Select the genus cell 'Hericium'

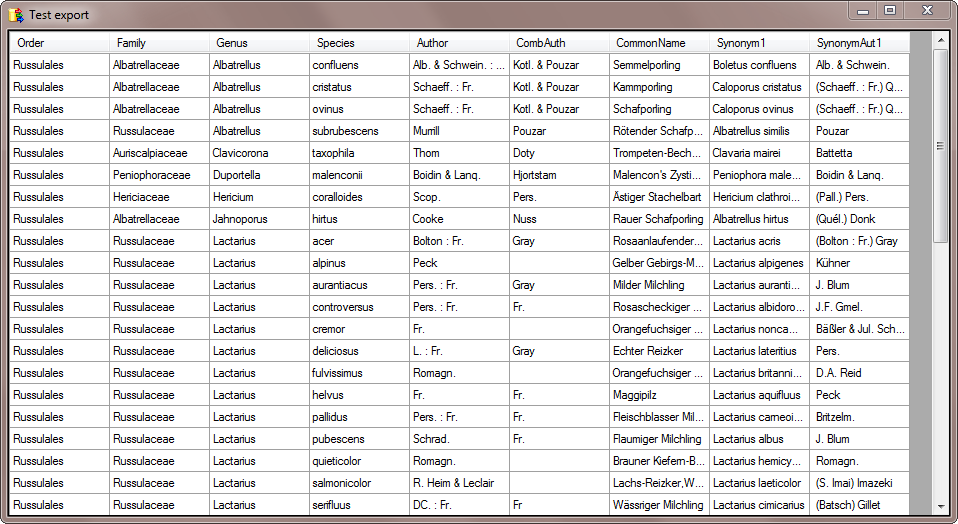pos(259,197)
